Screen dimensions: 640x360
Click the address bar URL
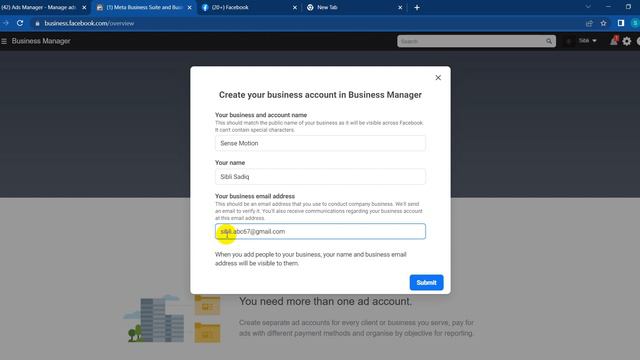89,23
